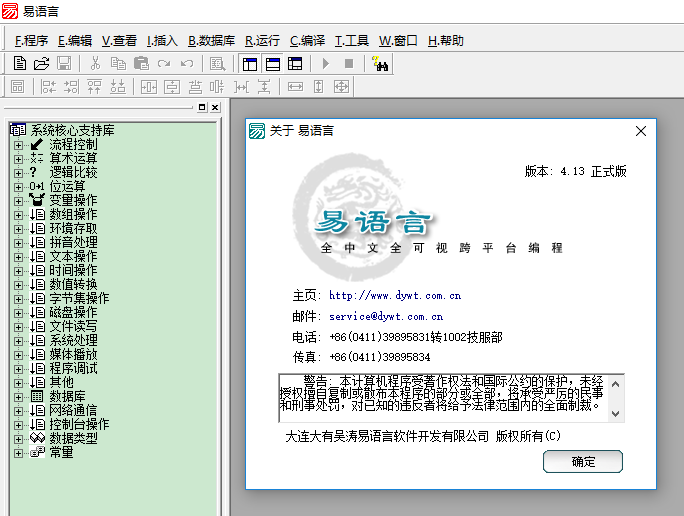Click the equal vertical spacing icon
This screenshot has width=684, height=516.
pos(264,87)
